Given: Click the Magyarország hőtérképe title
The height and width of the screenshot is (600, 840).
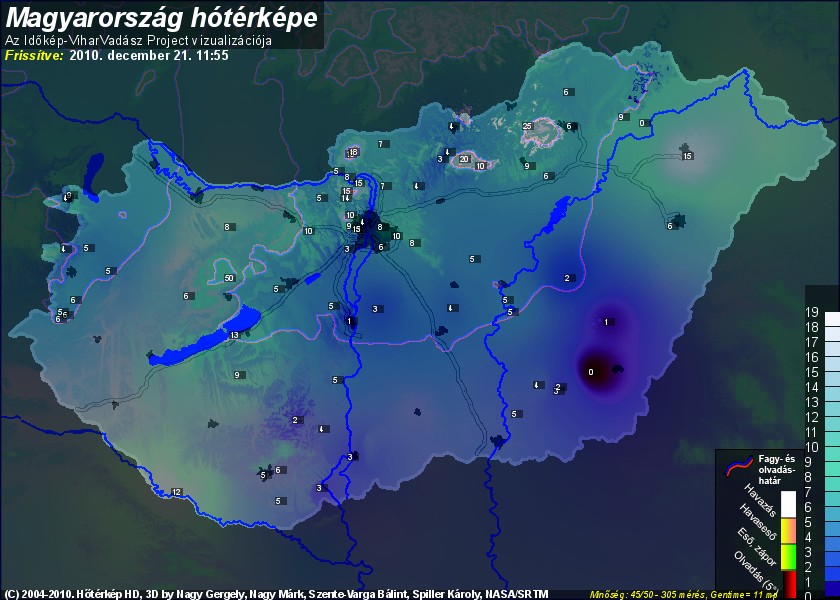Looking at the screenshot, I should point(162,18).
